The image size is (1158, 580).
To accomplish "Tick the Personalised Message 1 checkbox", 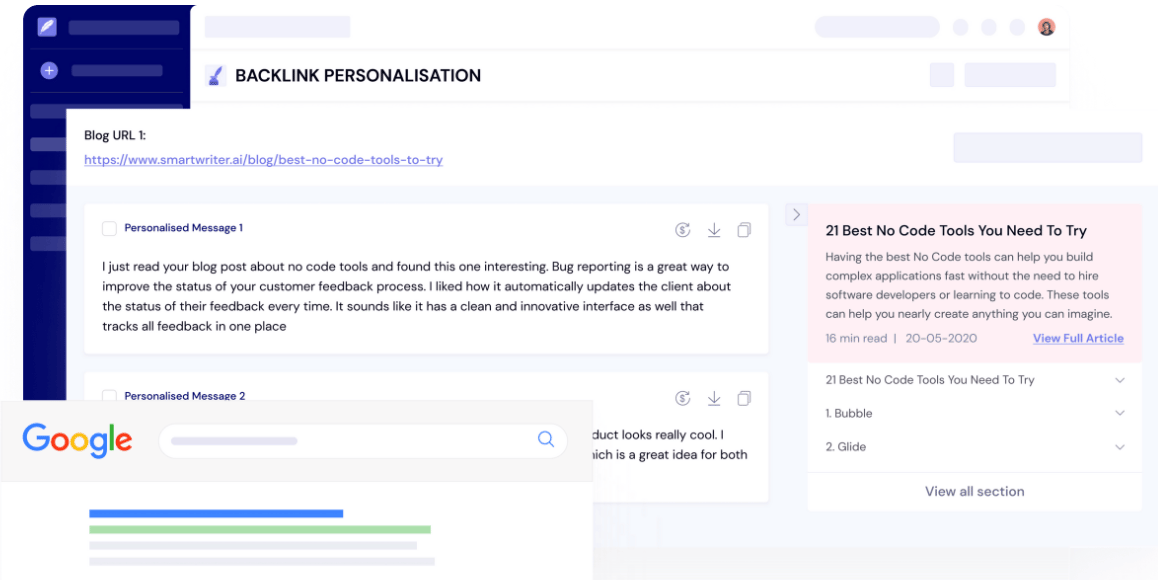I will [x=110, y=228].
